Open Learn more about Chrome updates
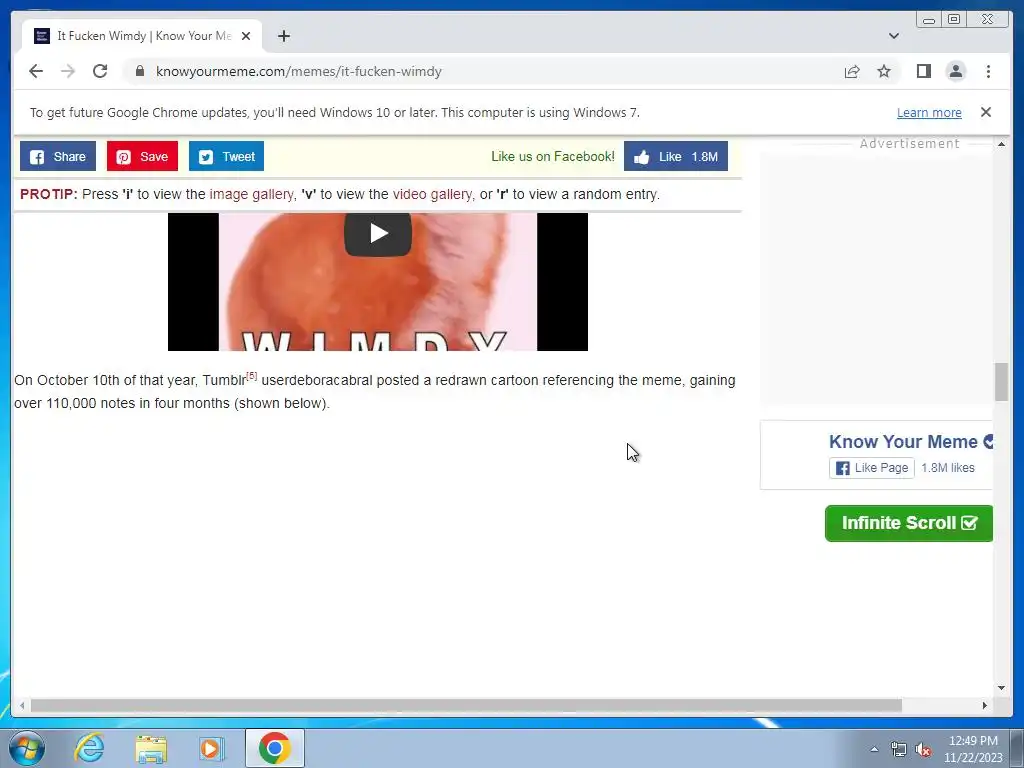Screen dimensions: 1024x768 929,112
